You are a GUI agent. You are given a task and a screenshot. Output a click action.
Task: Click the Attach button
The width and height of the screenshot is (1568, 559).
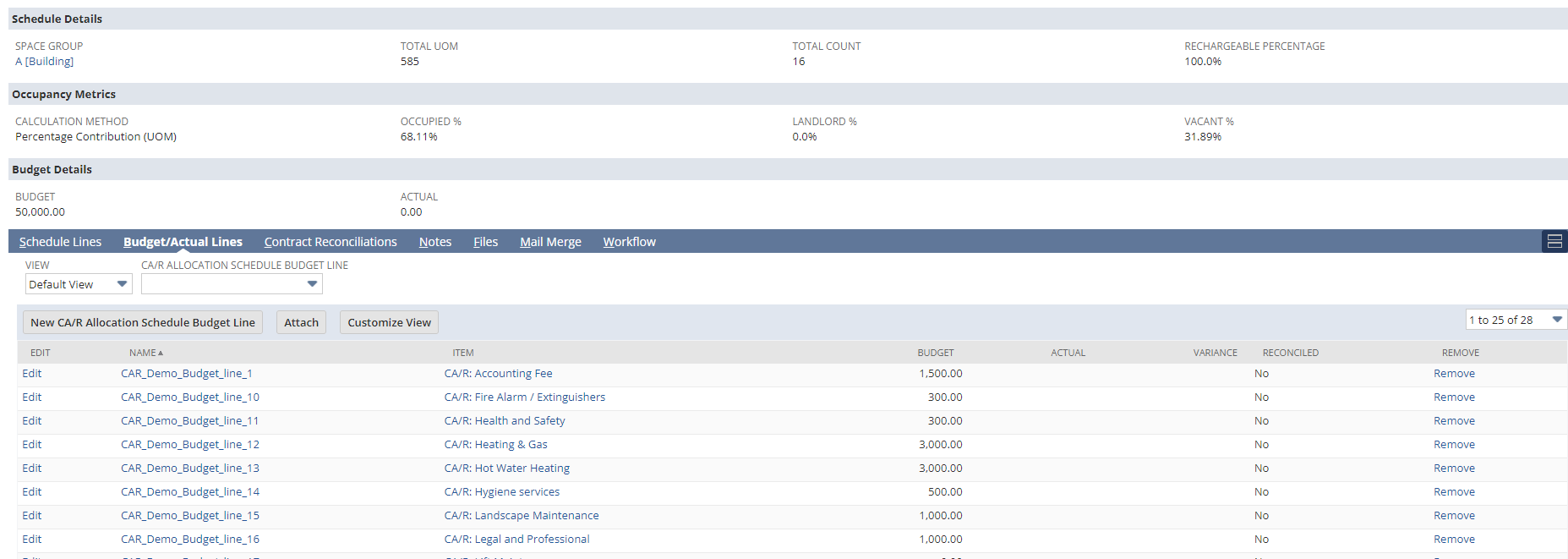pyautogui.click(x=301, y=322)
